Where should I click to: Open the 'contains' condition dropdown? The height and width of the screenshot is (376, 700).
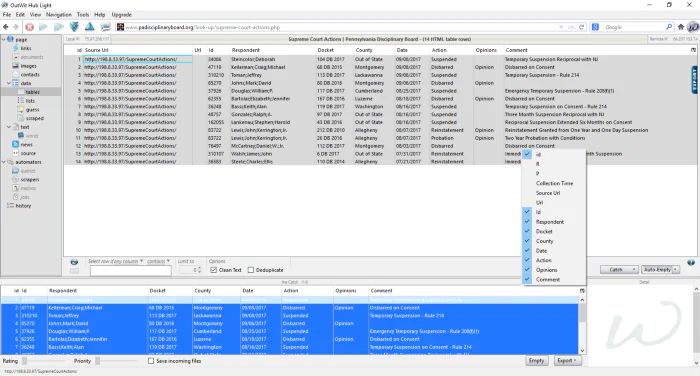click(158, 261)
